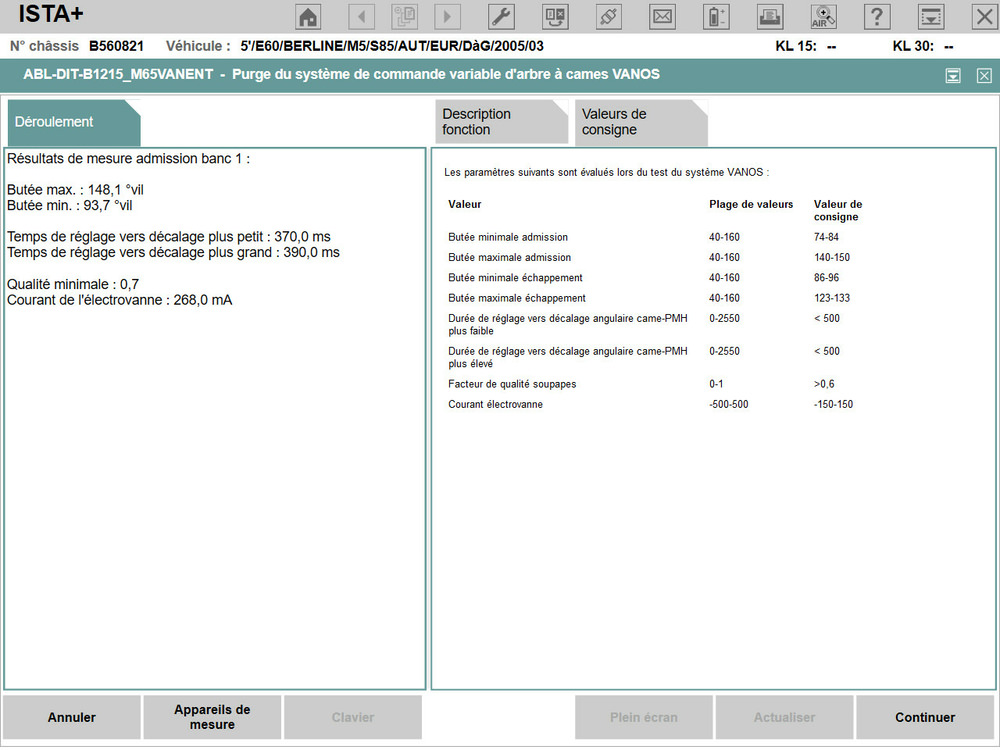Viewport: 1000px width, 750px height.
Task: Select the Déroulement tab
Action: point(73,122)
